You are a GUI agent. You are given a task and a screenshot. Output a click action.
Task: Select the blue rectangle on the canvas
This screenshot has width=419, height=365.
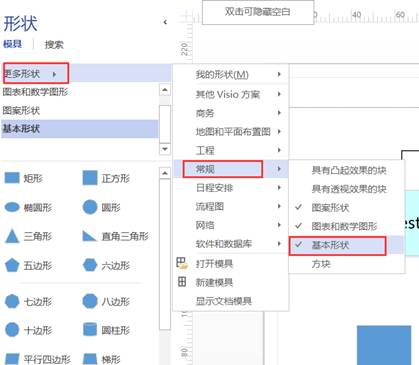[x=384, y=345]
